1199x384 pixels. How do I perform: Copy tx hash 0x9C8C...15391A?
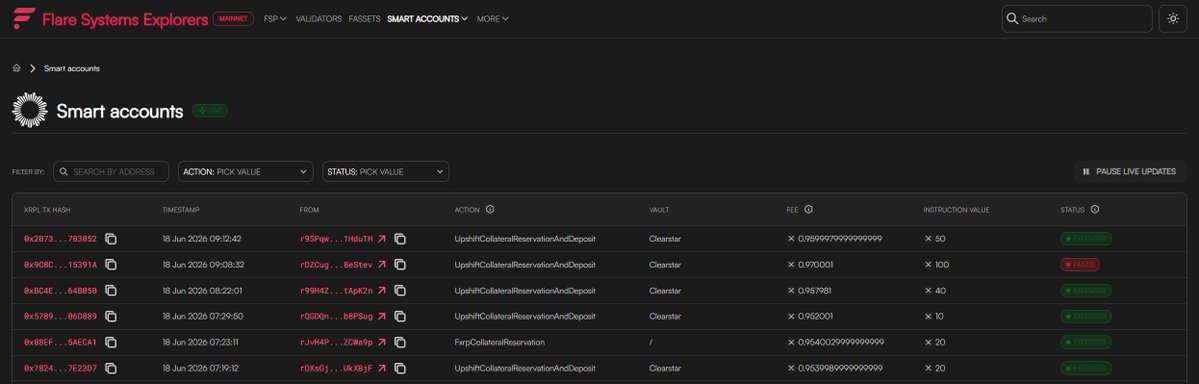click(111, 265)
